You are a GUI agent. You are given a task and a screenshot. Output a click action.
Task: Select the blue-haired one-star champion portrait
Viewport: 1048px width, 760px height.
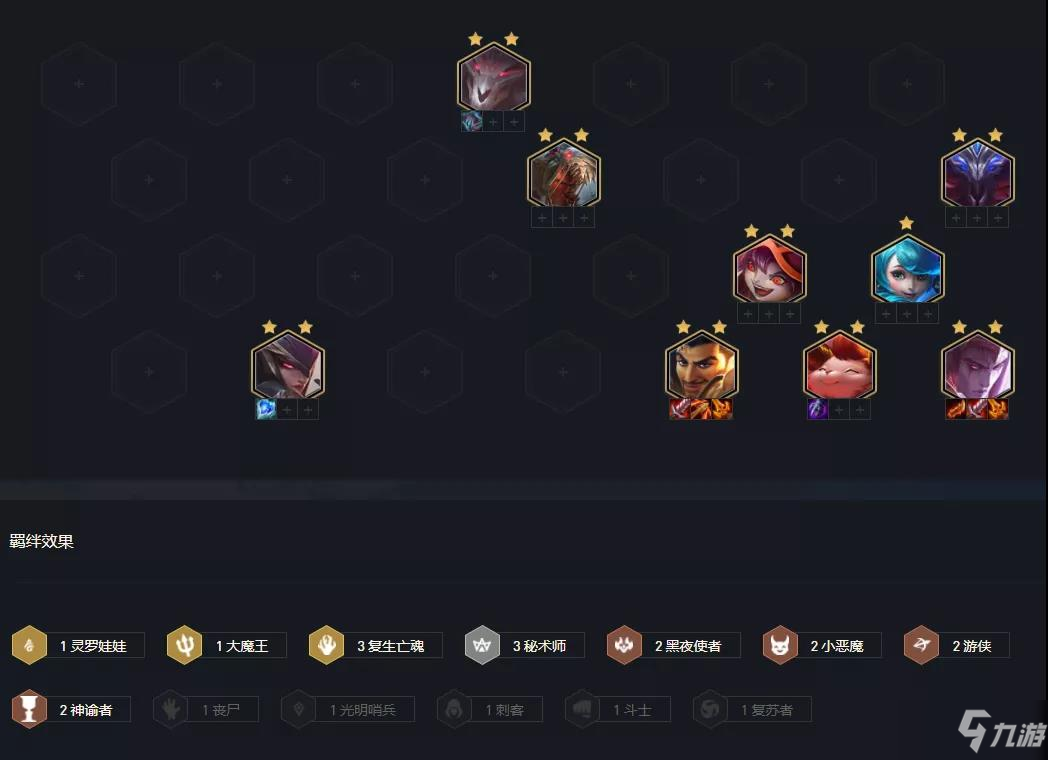(x=908, y=269)
